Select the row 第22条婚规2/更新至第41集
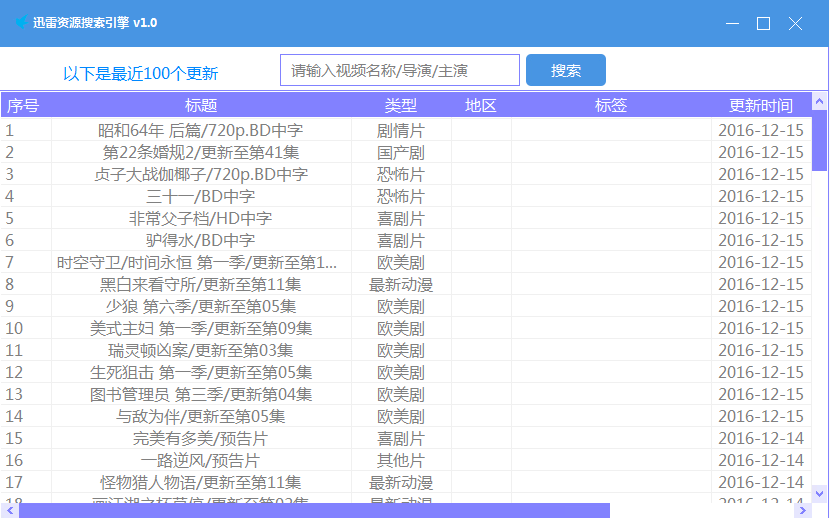 click(x=201, y=152)
